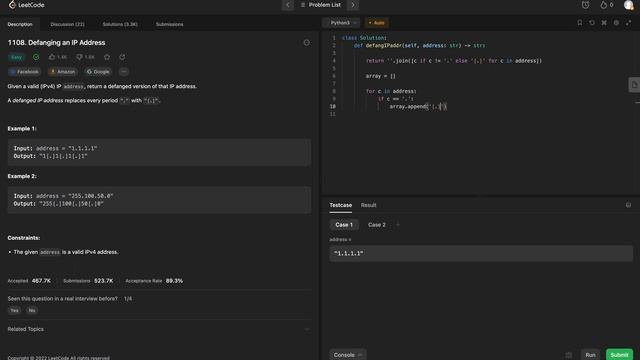Edit the address test input field

[481, 253]
